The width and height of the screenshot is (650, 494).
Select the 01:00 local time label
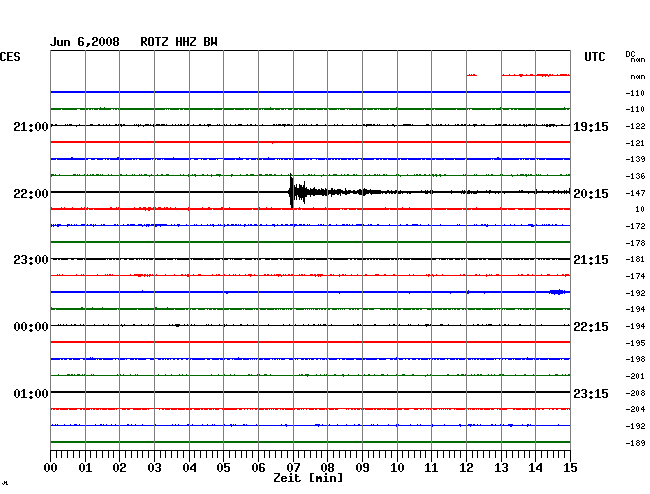31,393
